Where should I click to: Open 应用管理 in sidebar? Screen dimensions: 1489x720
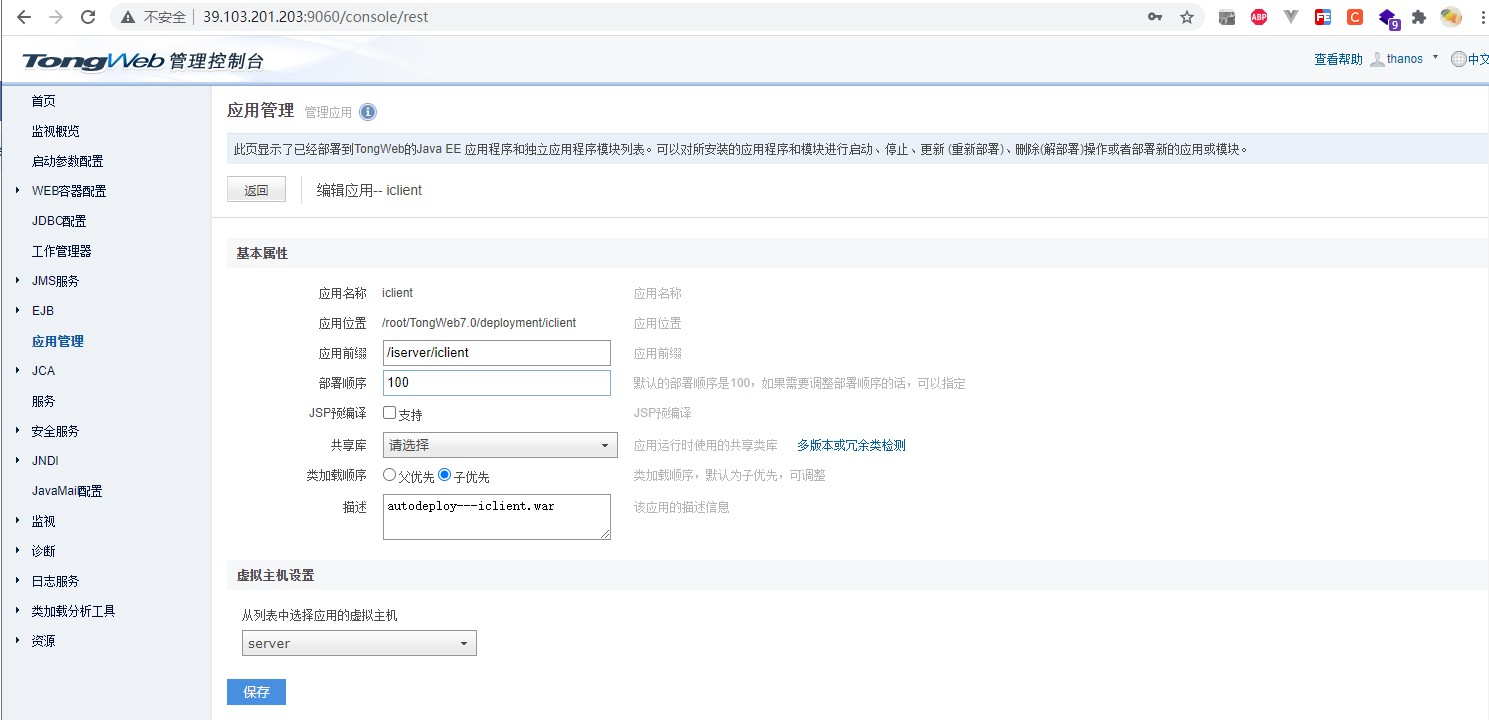58,341
